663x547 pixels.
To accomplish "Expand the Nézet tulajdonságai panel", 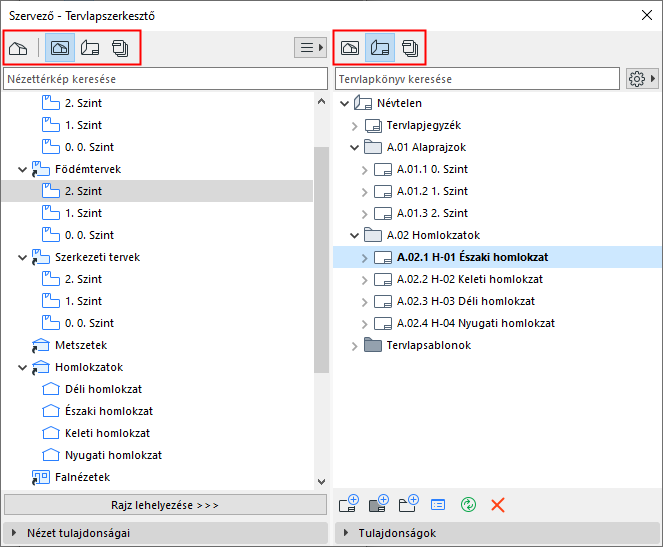I will [x=14, y=533].
